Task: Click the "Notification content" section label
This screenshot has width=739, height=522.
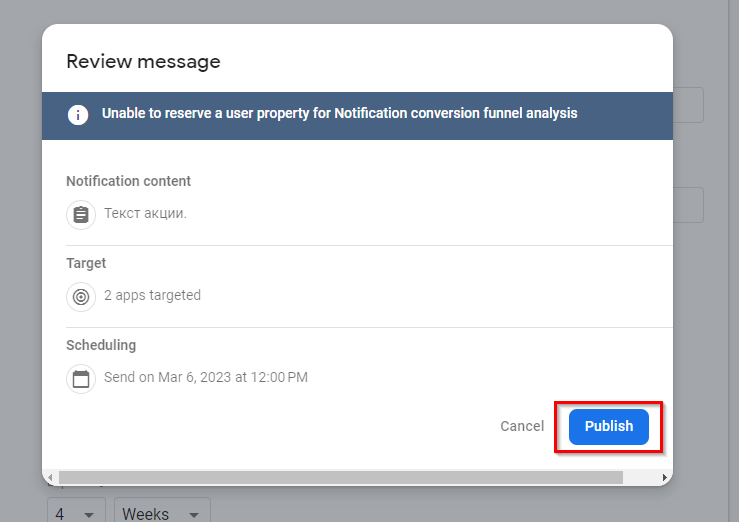Action: click(128, 181)
